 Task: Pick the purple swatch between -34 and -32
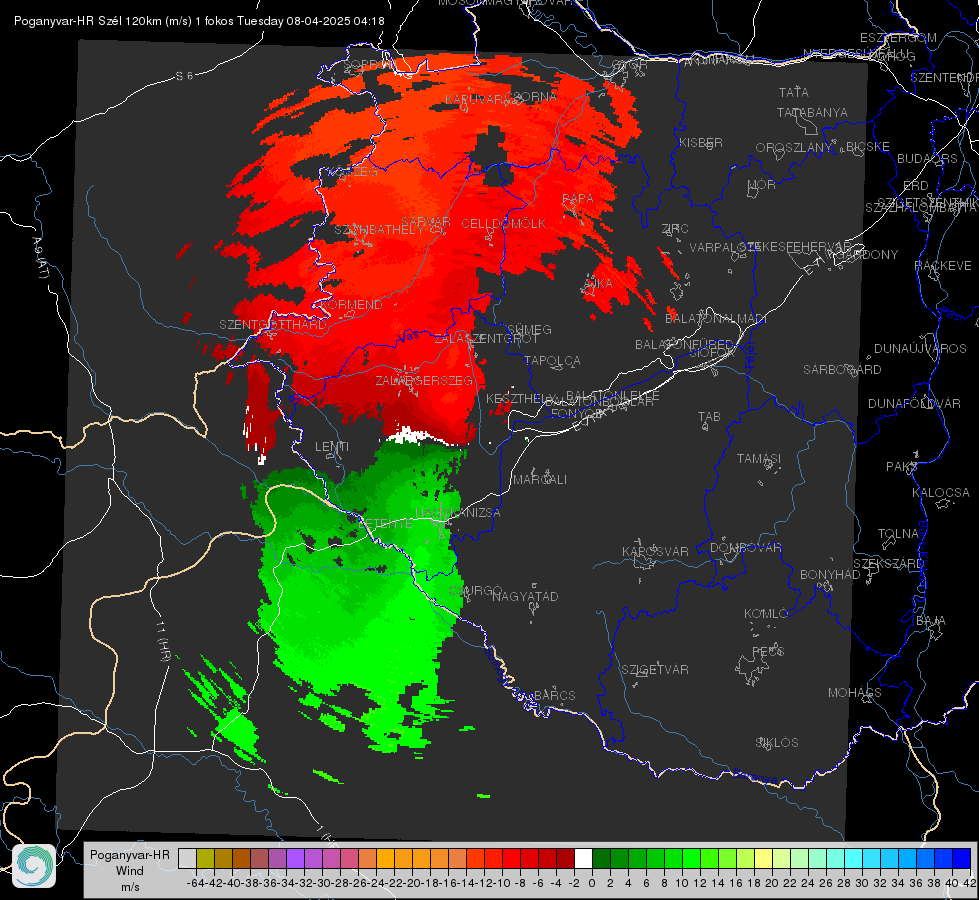coord(295,859)
